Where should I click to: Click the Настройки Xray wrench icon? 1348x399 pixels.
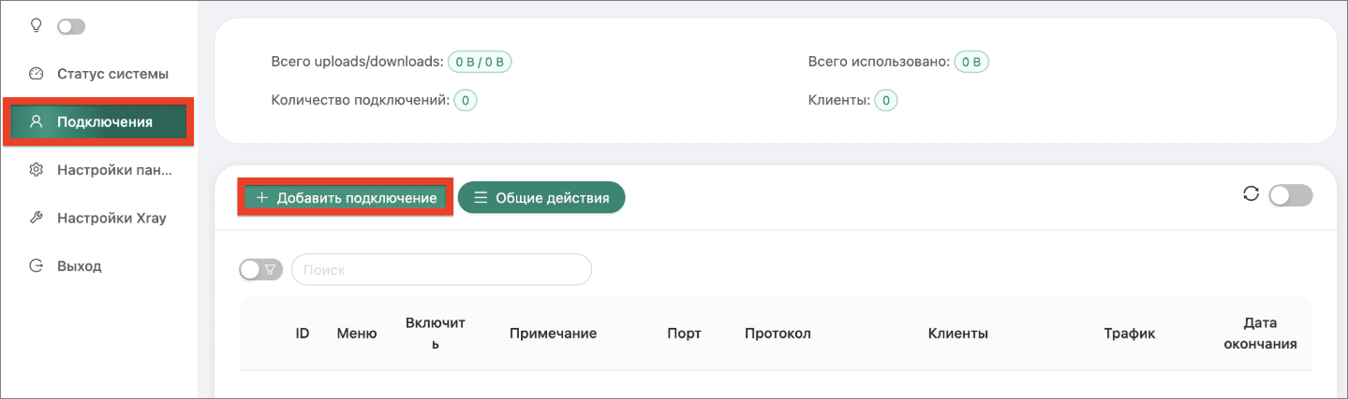click(36, 218)
